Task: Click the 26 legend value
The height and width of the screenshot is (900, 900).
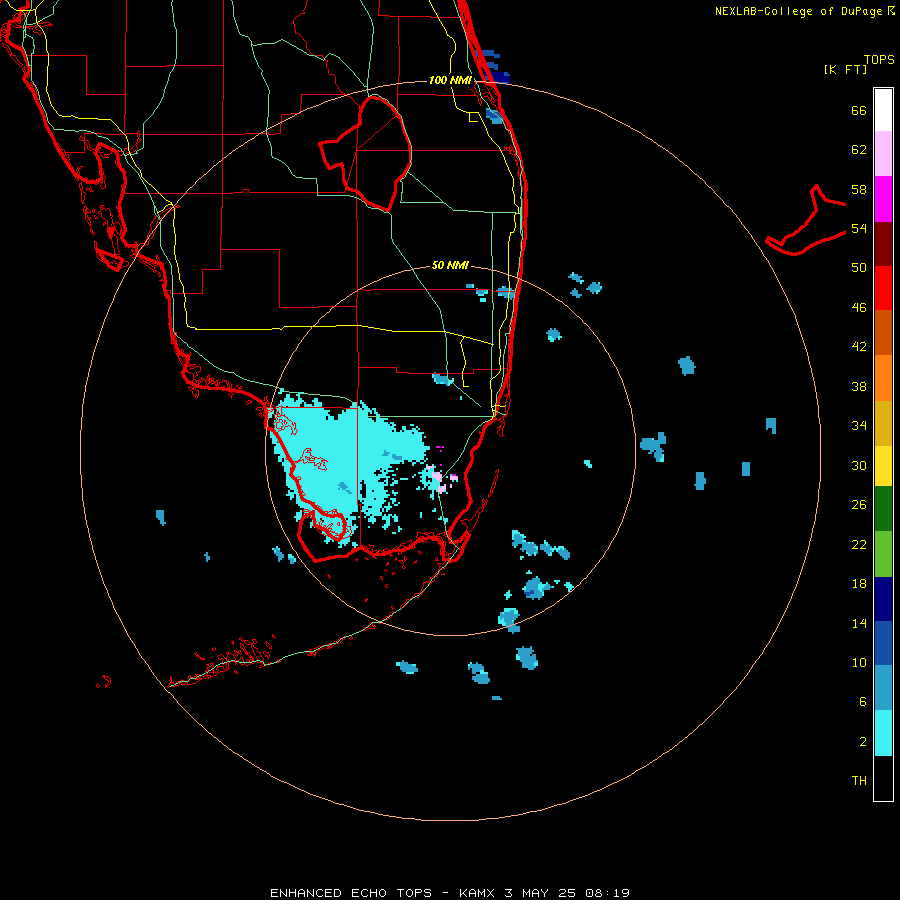Action: point(859,505)
